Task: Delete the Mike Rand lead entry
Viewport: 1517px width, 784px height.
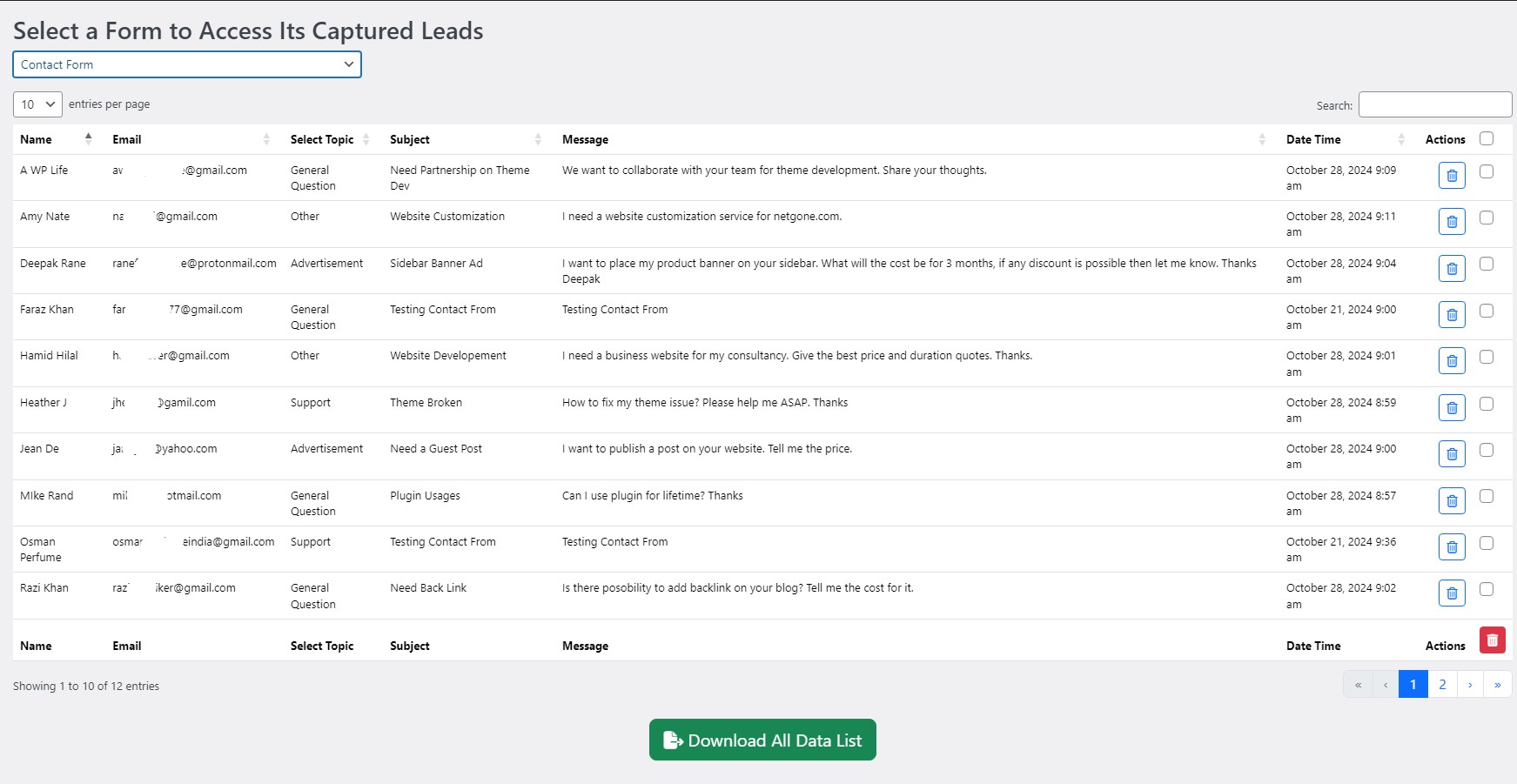Action: coord(1452,501)
